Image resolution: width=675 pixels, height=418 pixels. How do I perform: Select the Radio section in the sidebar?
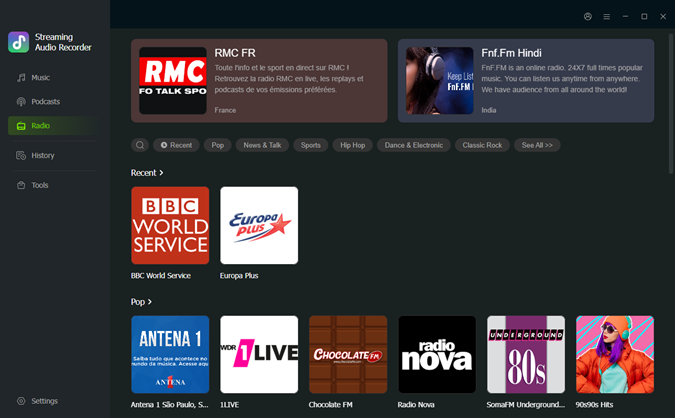52,126
